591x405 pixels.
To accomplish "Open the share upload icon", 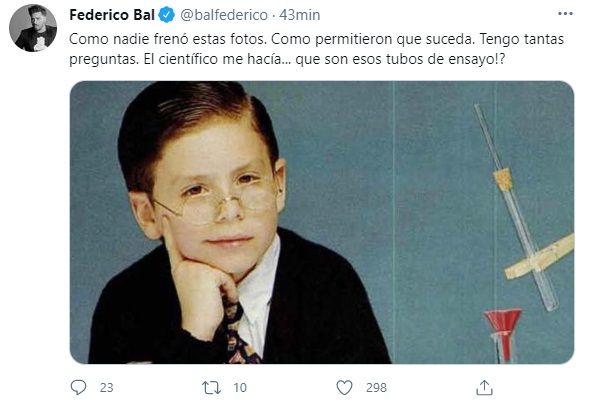I will [484, 387].
